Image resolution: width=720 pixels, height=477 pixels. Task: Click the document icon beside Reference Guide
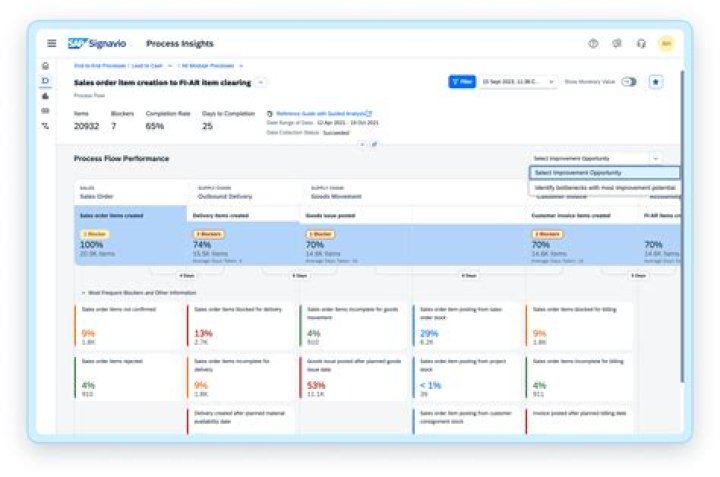(270, 113)
